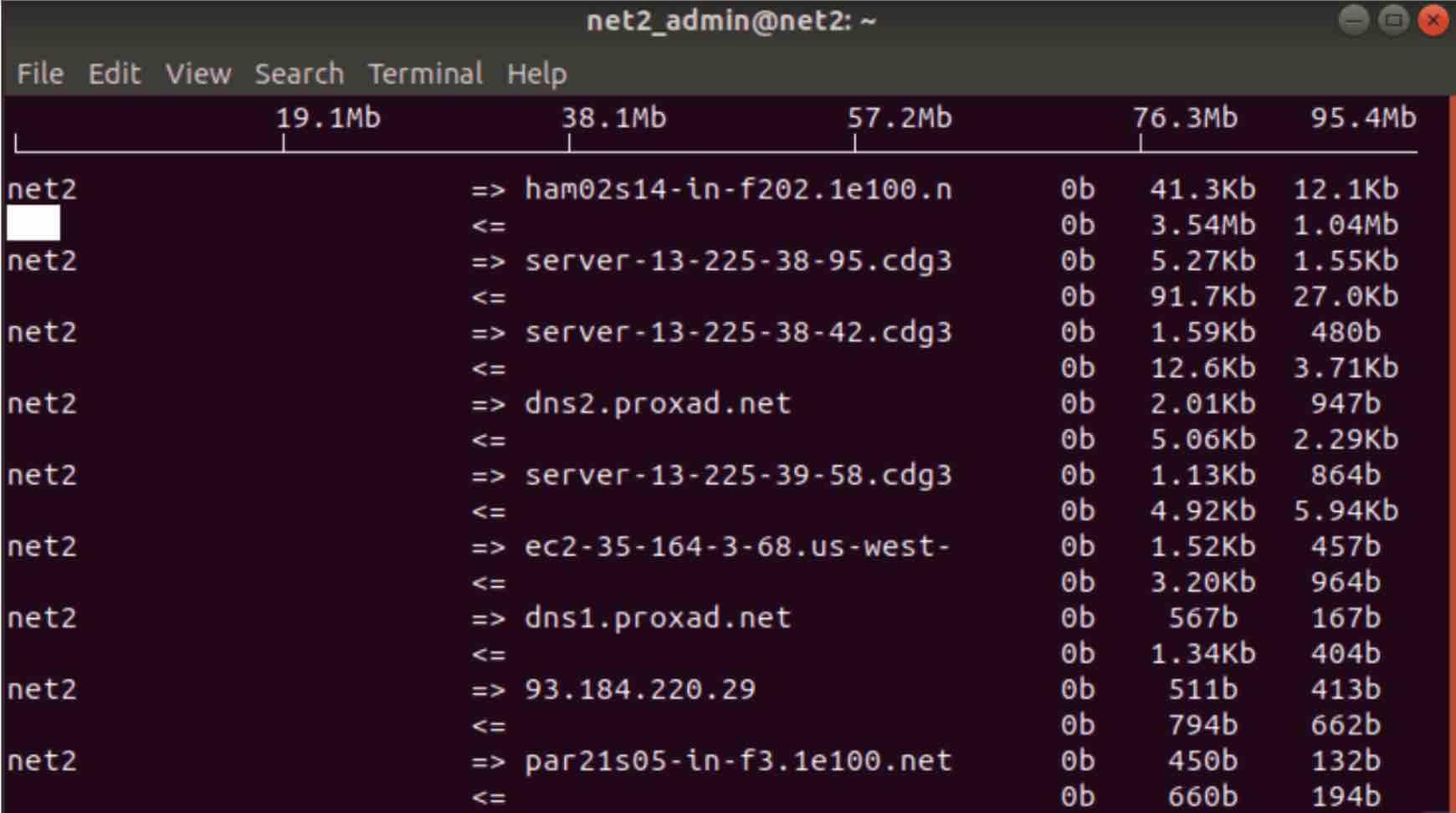Open the Help menu
Image resolution: width=1456 pixels, height=813 pixels.
point(536,74)
